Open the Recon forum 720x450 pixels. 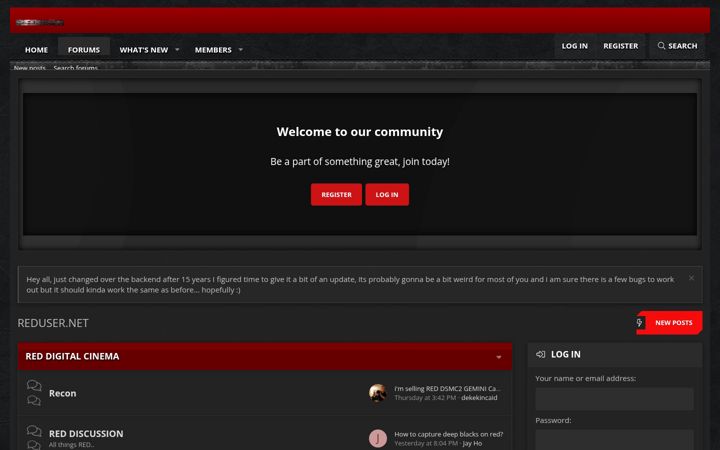[62, 393]
